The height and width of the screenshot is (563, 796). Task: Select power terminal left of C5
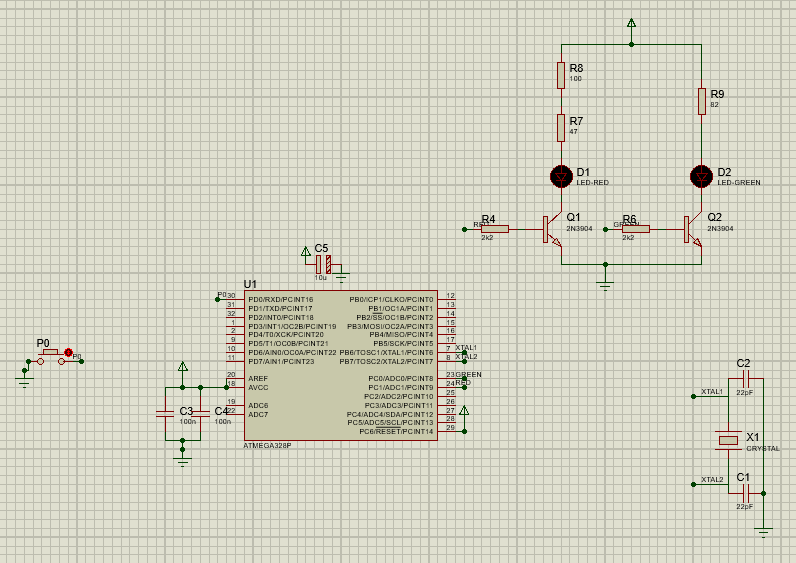(306, 251)
